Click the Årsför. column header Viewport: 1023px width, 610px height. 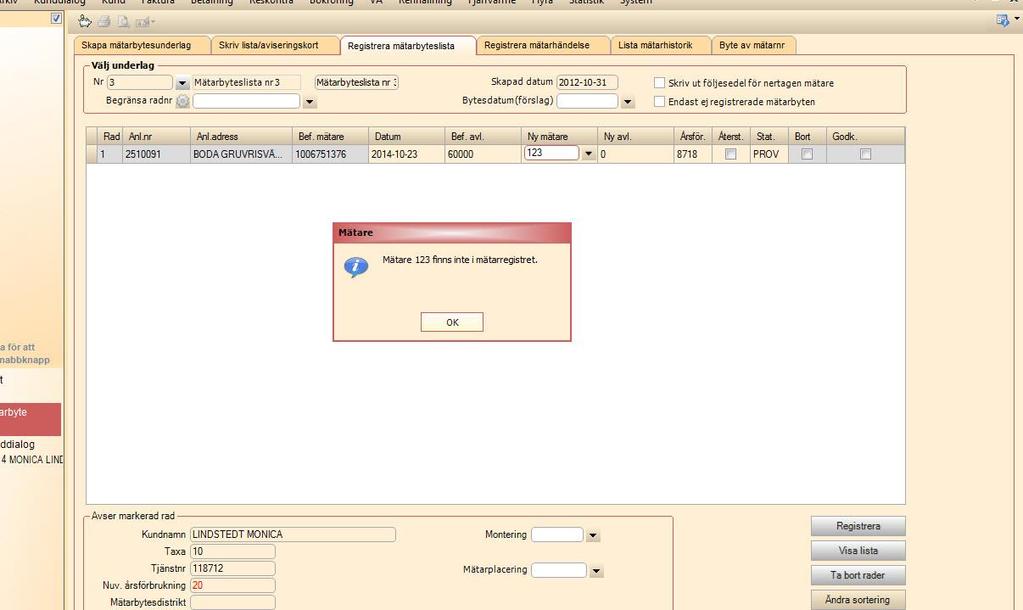pos(692,136)
